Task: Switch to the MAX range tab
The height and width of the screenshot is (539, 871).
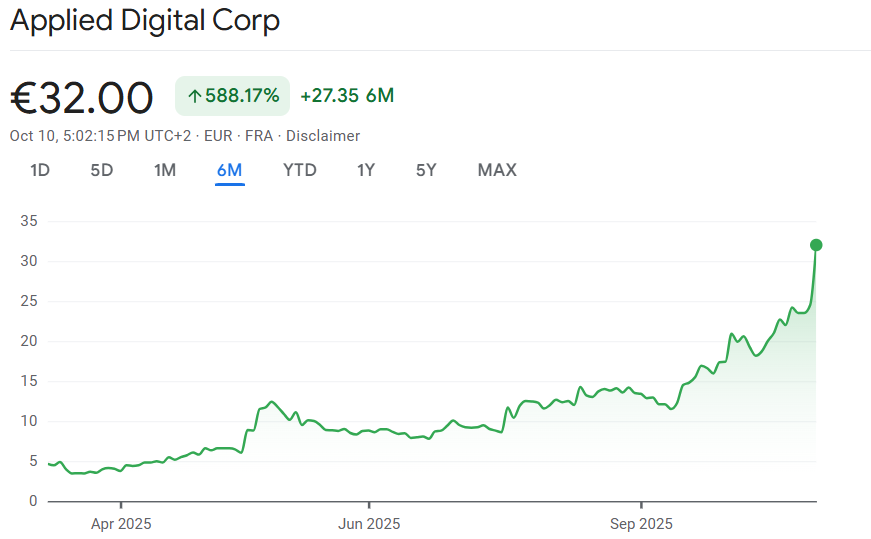Action: [497, 170]
